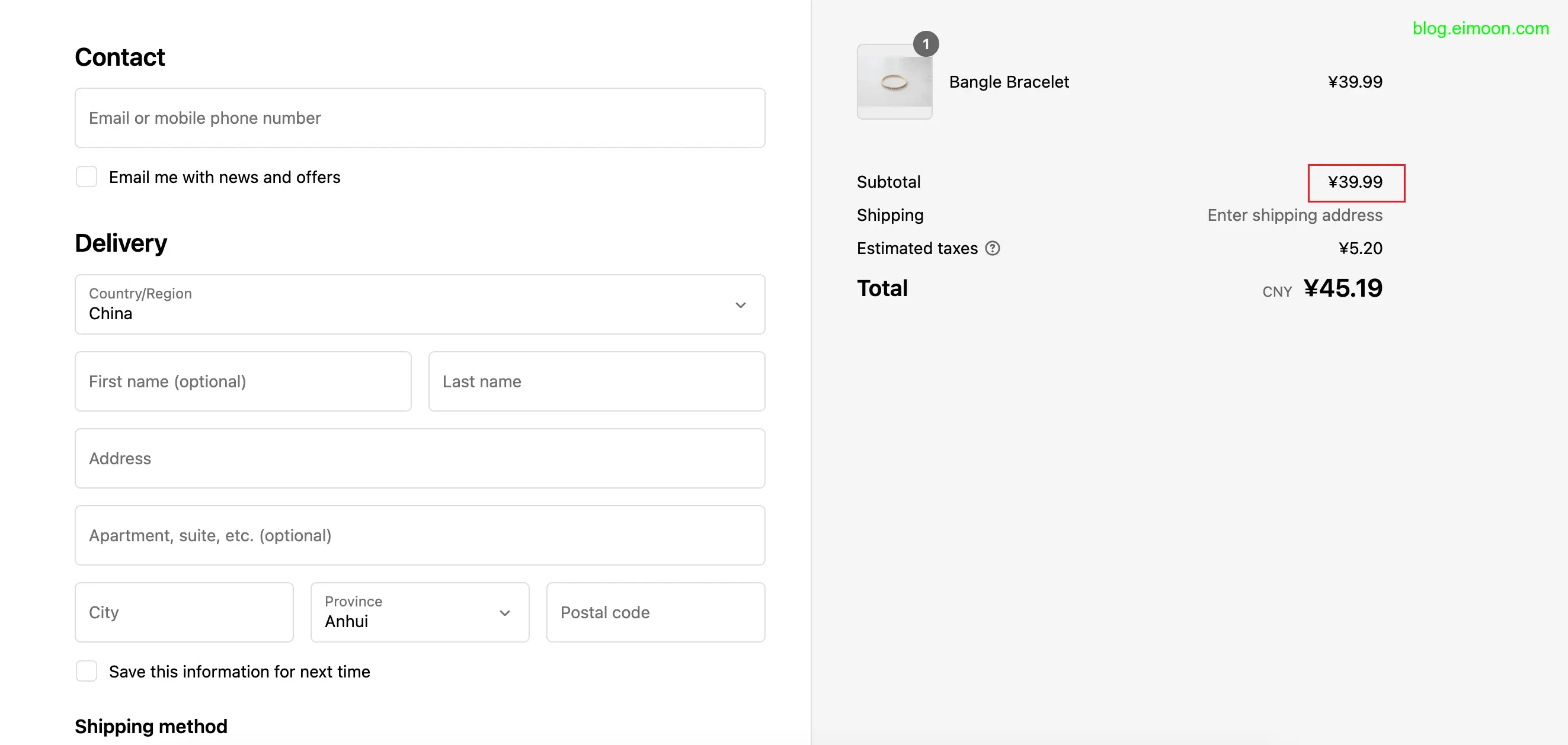Click the Enter shipping address text

[1294, 216]
